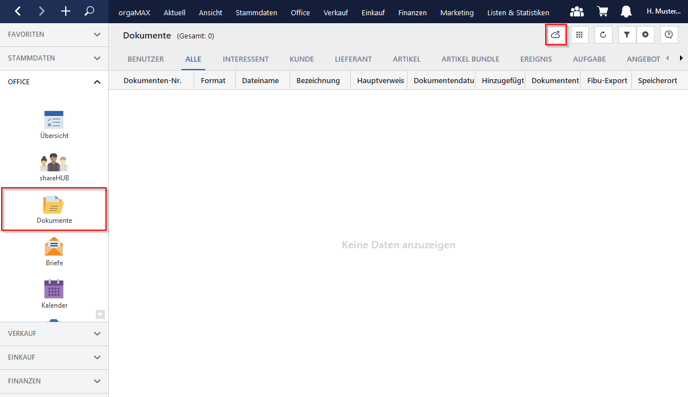This screenshot has height=397, width=688.
Task: Expand the FAVORITEN section
Action: click(x=54, y=34)
